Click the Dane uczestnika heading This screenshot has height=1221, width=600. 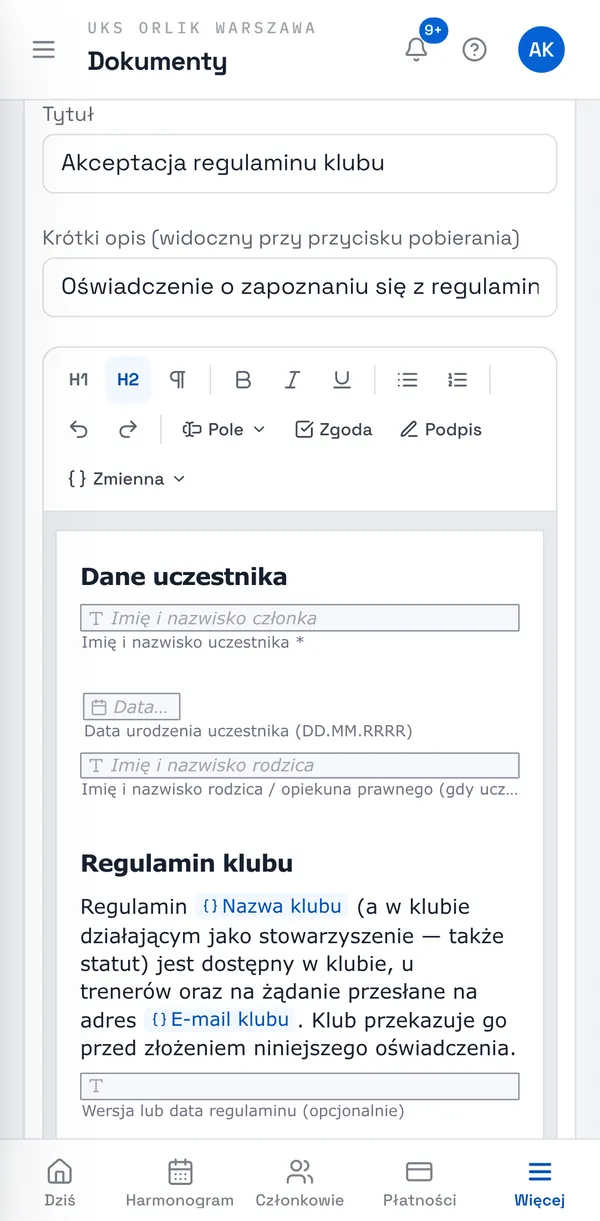tap(184, 577)
